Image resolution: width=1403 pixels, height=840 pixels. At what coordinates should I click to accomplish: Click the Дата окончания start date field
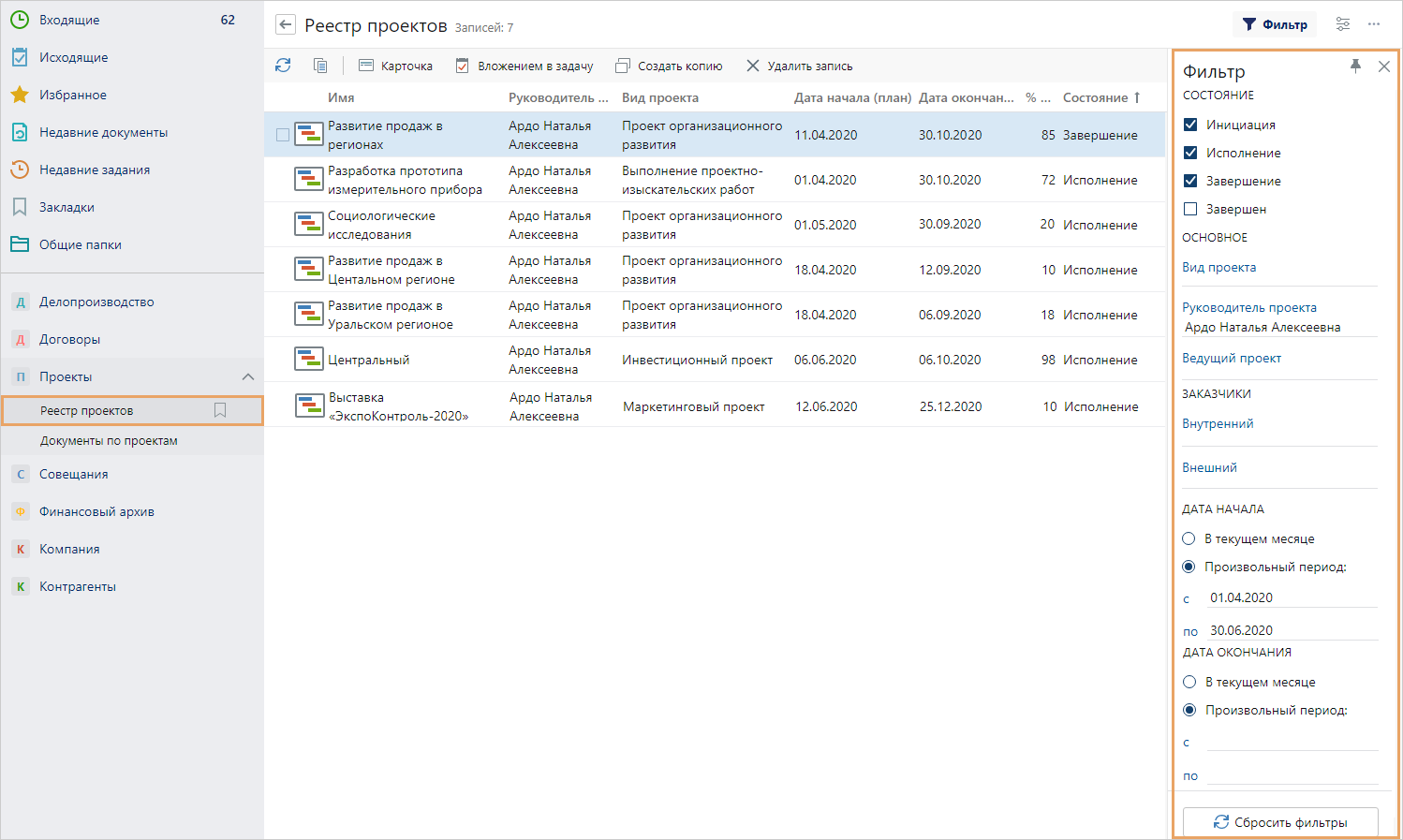point(1291,742)
